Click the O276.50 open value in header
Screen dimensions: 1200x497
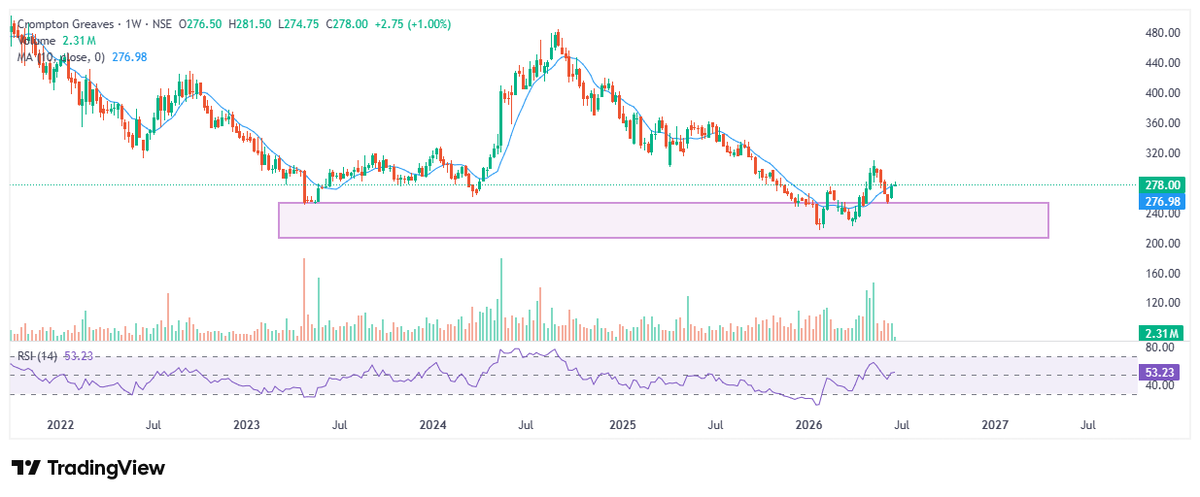(199, 24)
